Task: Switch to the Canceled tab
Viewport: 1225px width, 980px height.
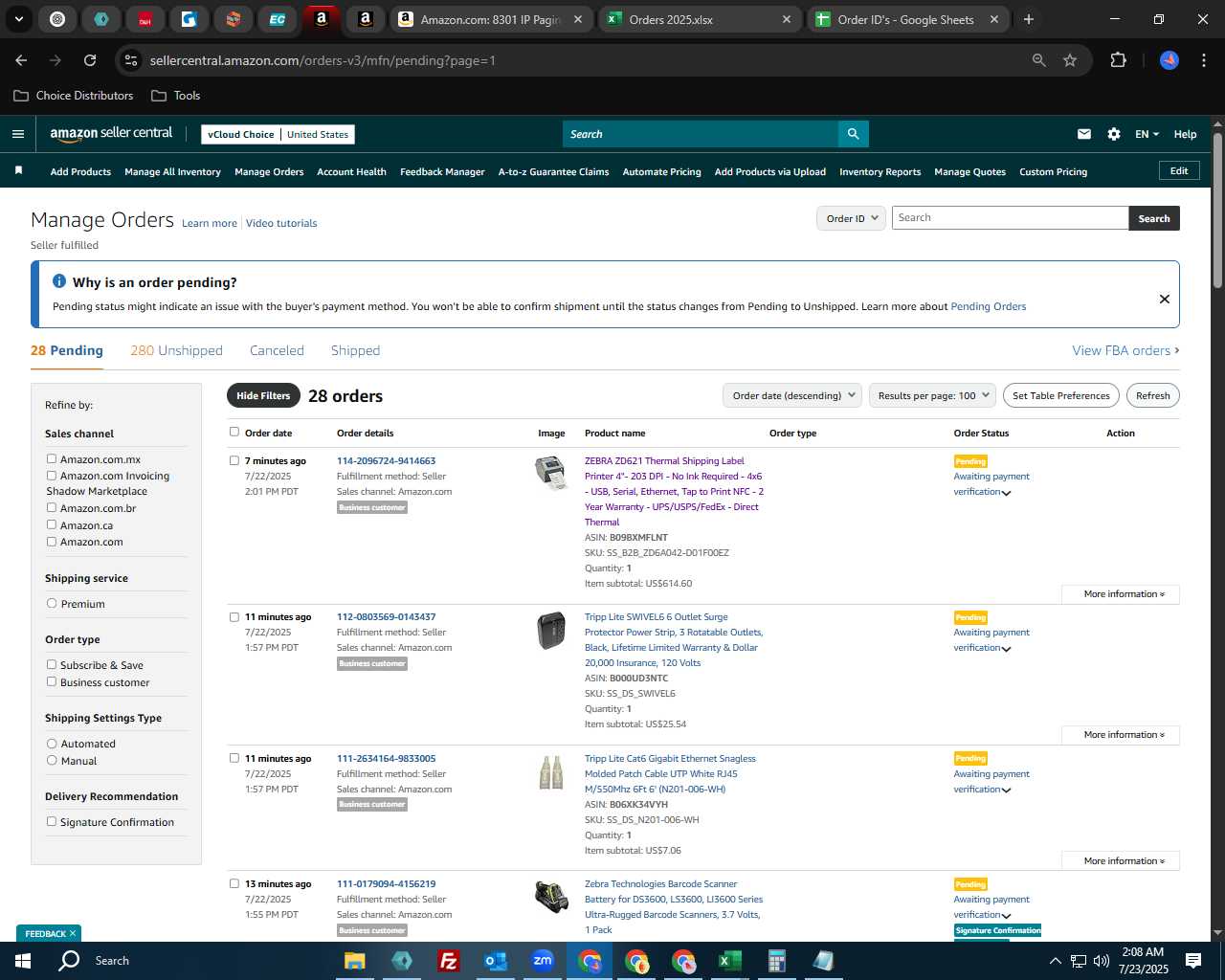Action: click(x=277, y=350)
